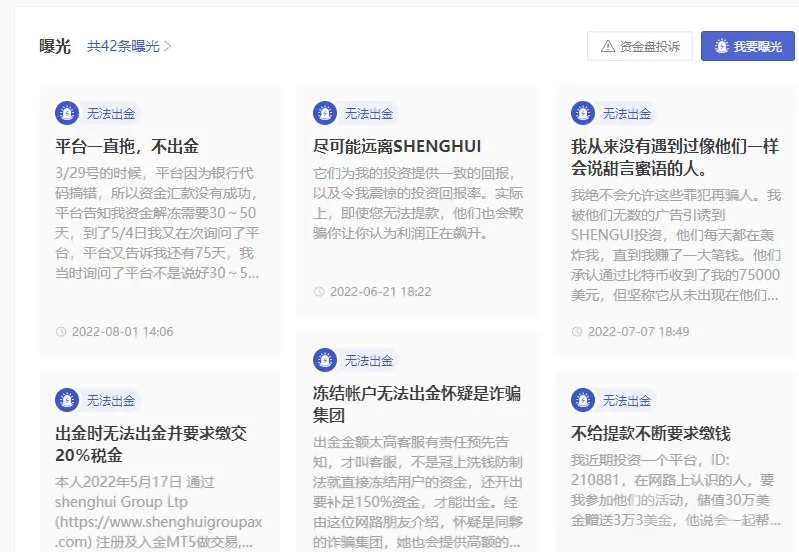Click alarm icon on 尽可能远离SHENGHUI card
Viewport: 799px width, 552px height.
point(325,113)
